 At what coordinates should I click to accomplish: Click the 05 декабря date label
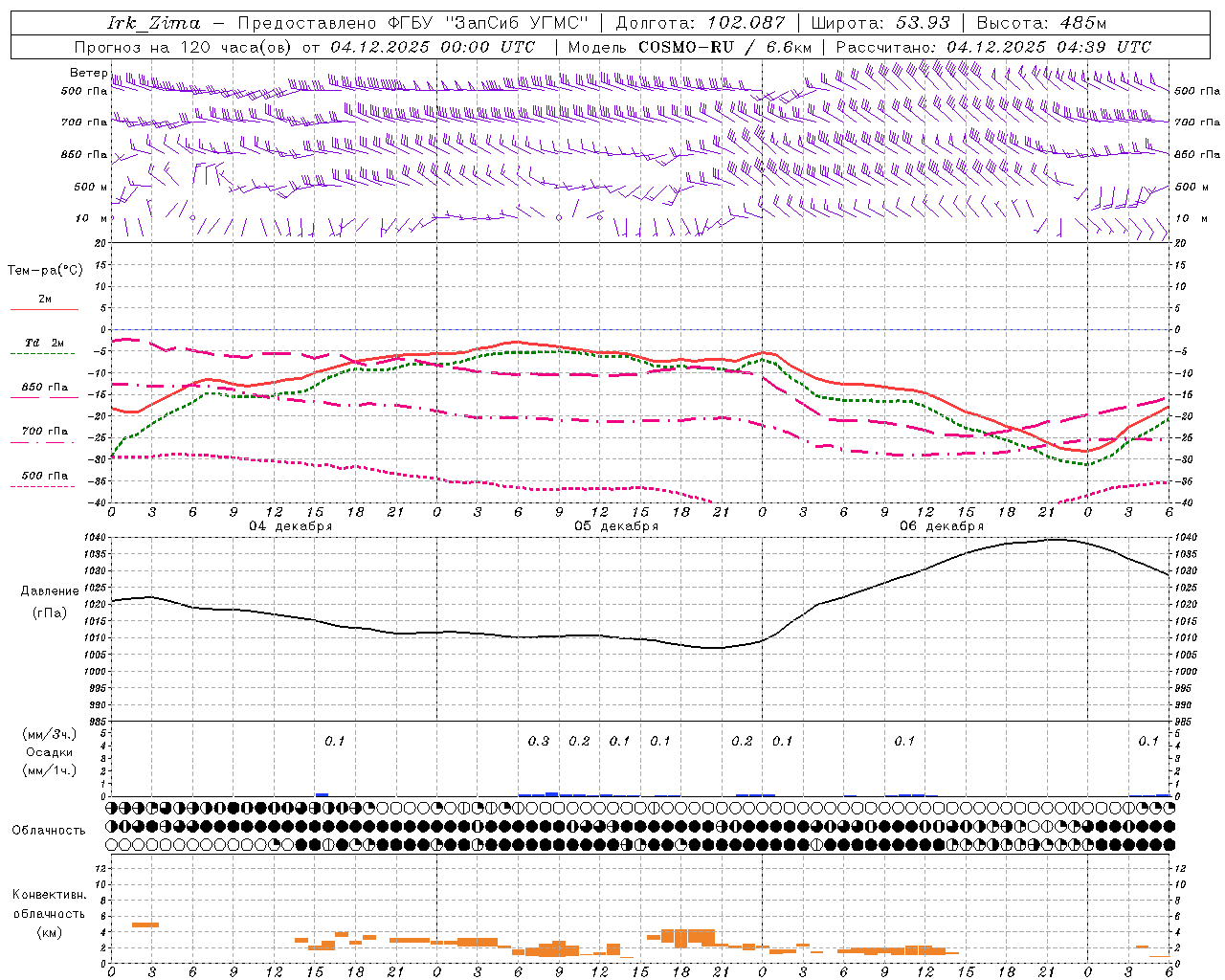(x=616, y=526)
